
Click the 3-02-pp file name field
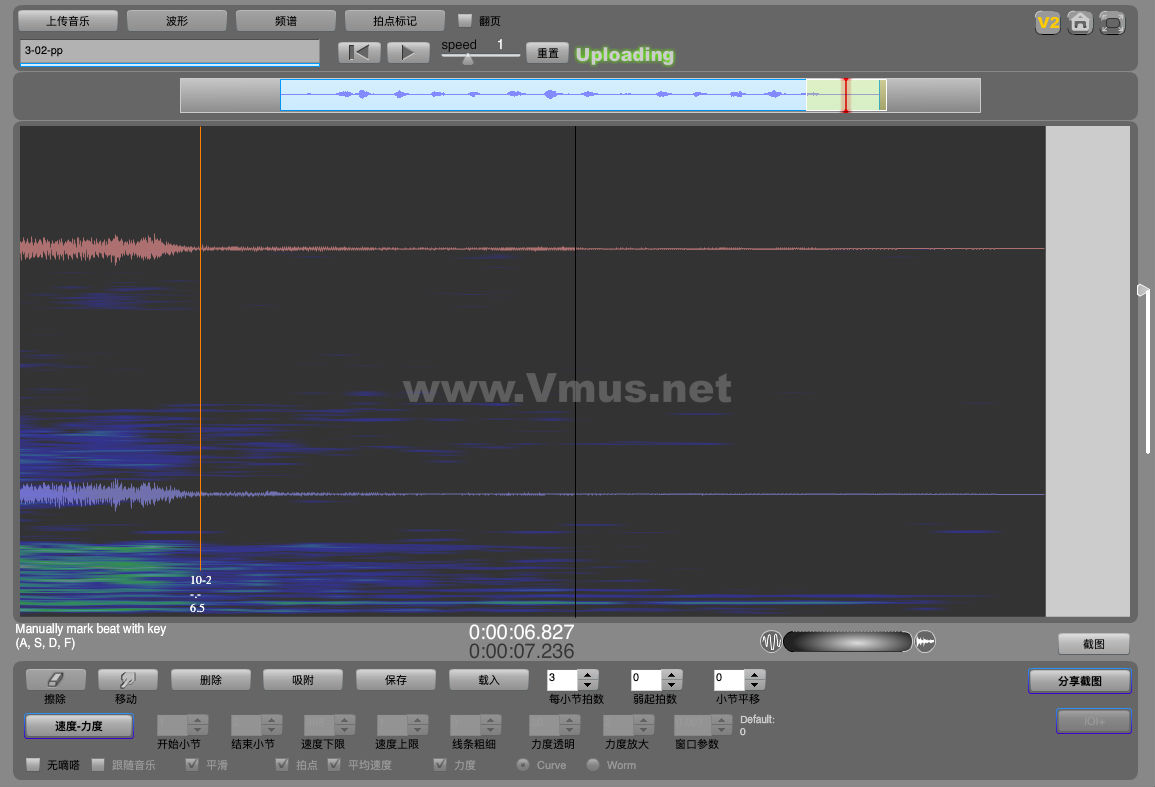[x=169, y=50]
